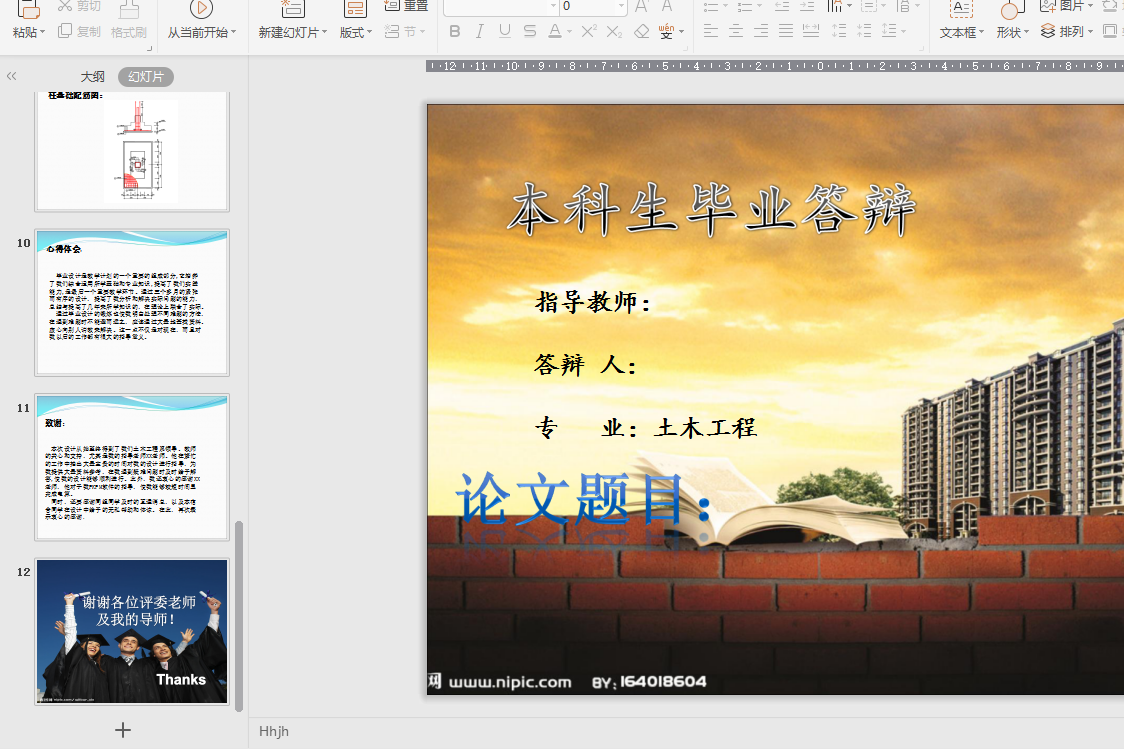The height and width of the screenshot is (749, 1124).
Task: Click the Layout (版式) icon
Action: (x=355, y=9)
